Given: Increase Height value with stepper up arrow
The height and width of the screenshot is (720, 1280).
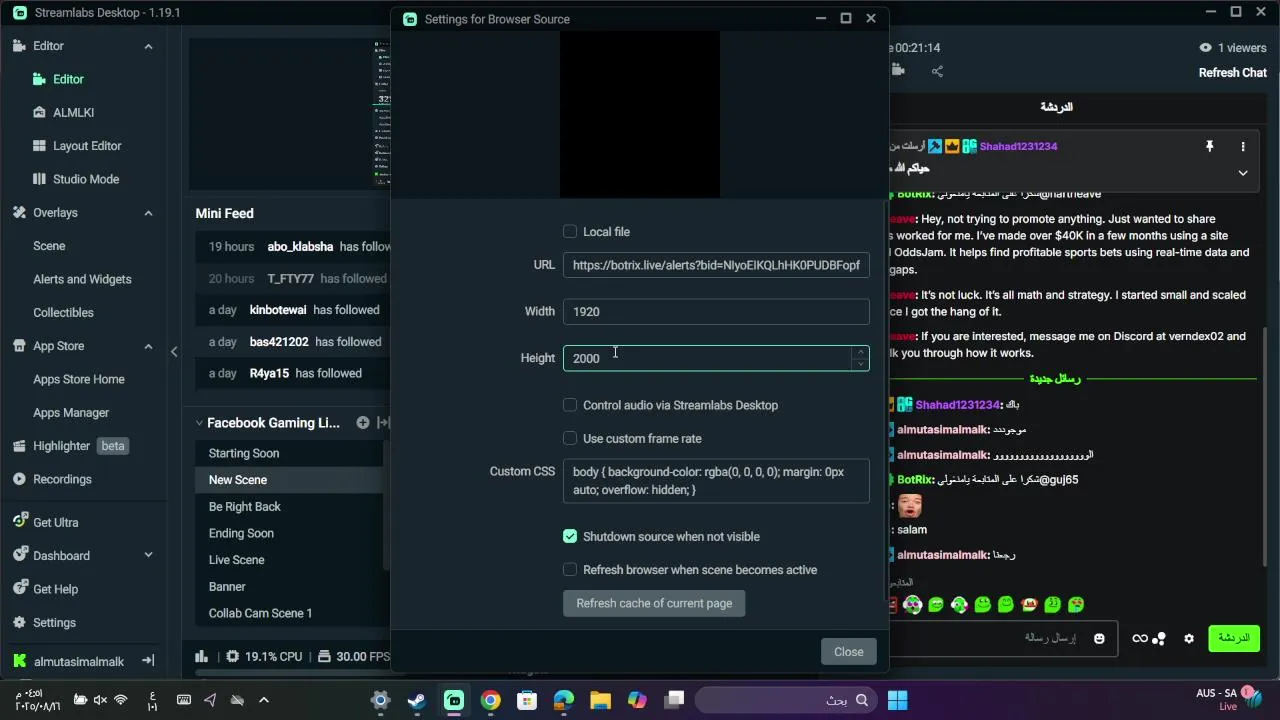Looking at the screenshot, I should click(860, 352).
